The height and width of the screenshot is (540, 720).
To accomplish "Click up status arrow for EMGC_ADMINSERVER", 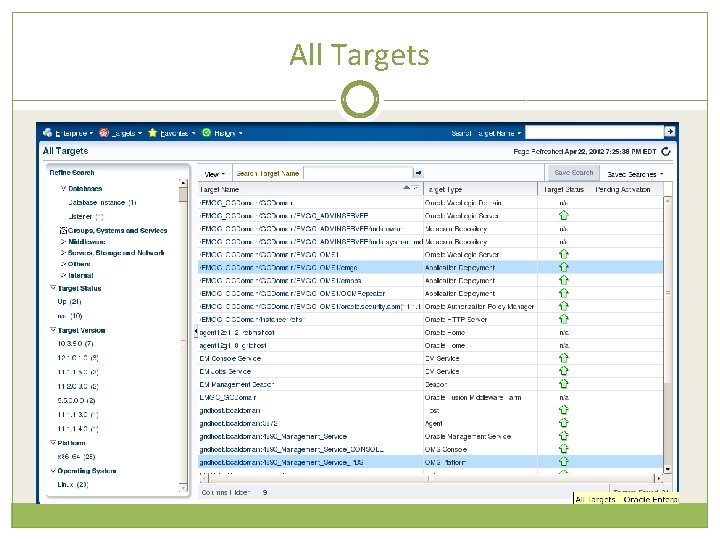I will 563,215.
